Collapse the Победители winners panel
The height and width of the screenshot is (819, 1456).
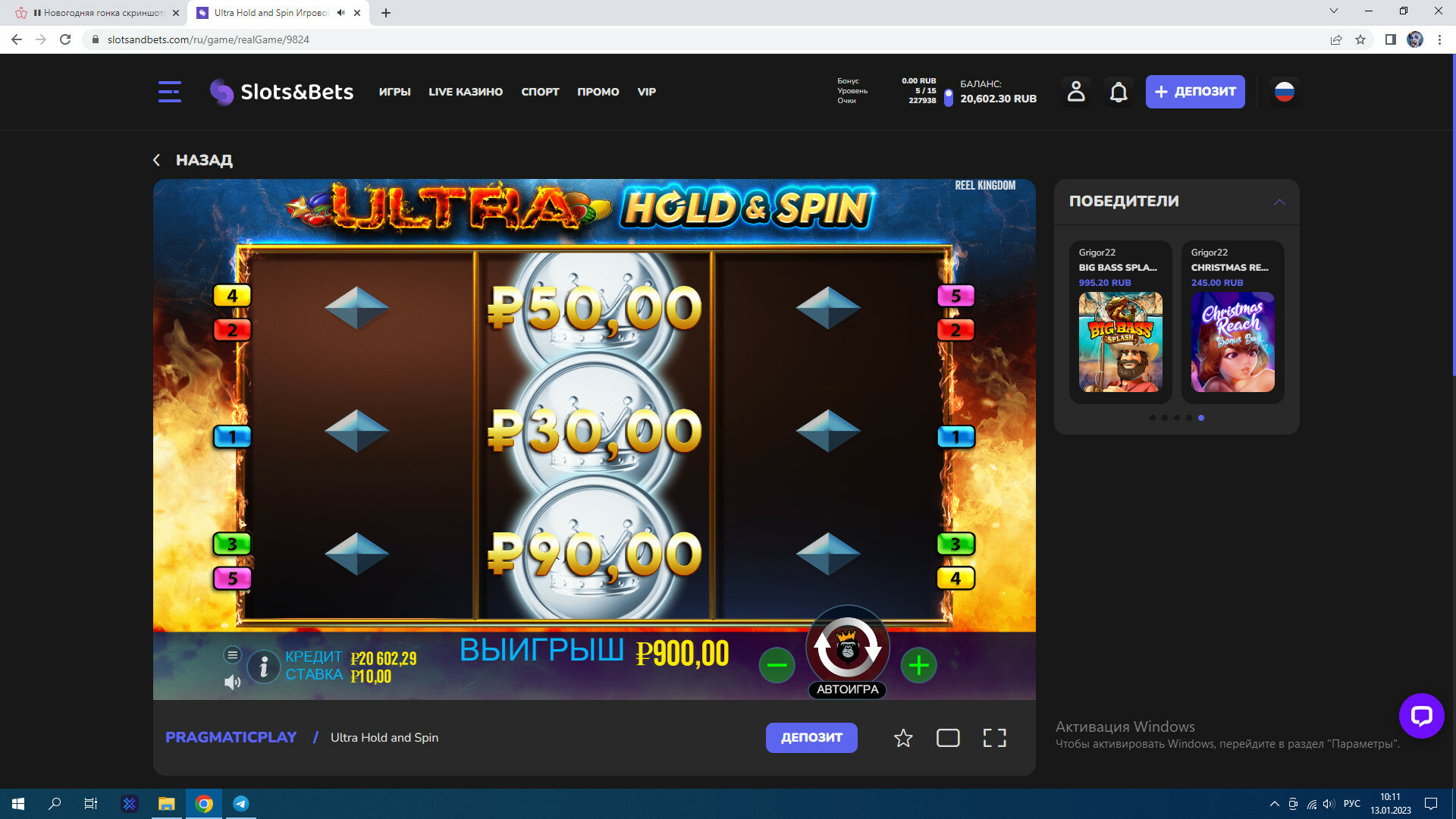[1279, 202]
